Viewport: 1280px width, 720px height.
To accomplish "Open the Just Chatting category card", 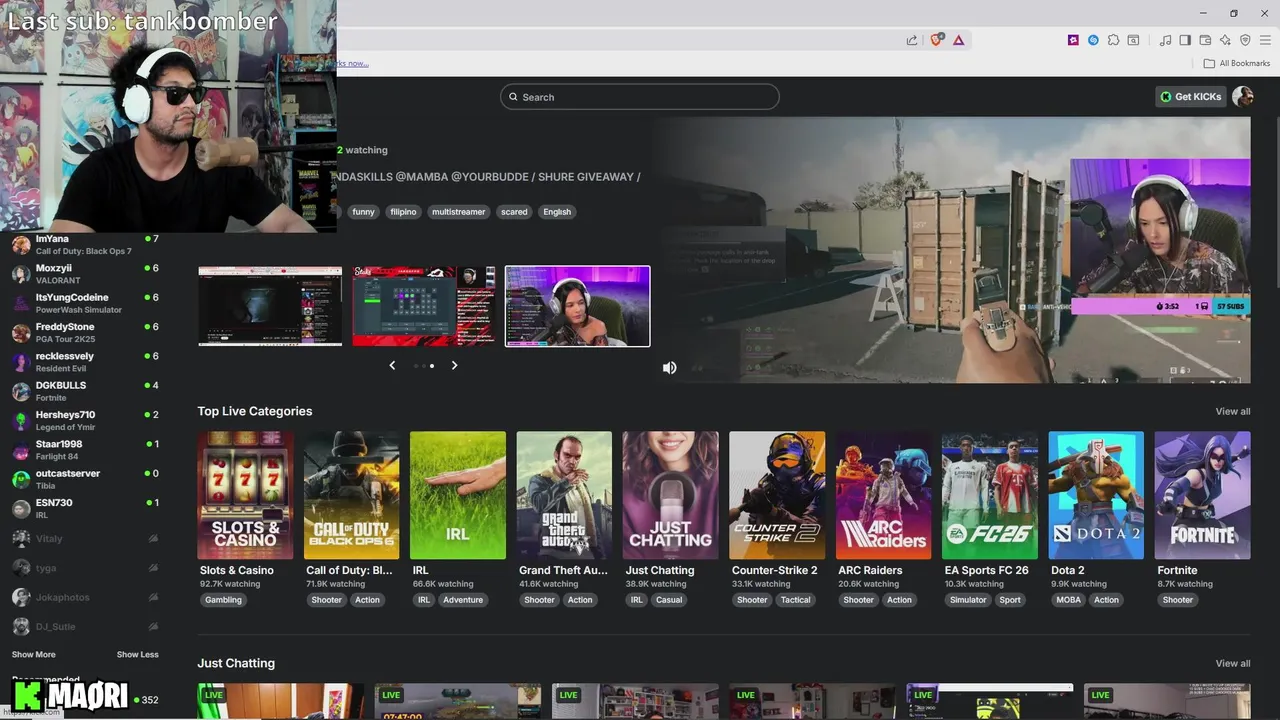I will tap(670, 495).
